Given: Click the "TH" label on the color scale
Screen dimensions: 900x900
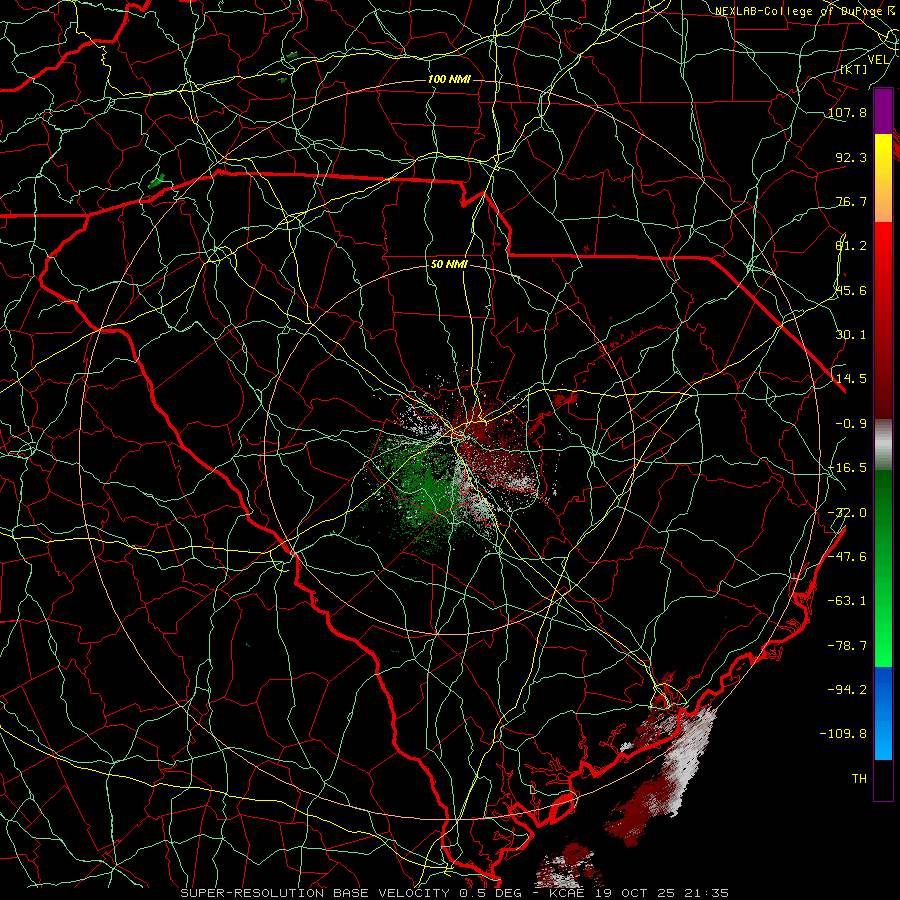Looking at the screenshot, I should (859, 779).
